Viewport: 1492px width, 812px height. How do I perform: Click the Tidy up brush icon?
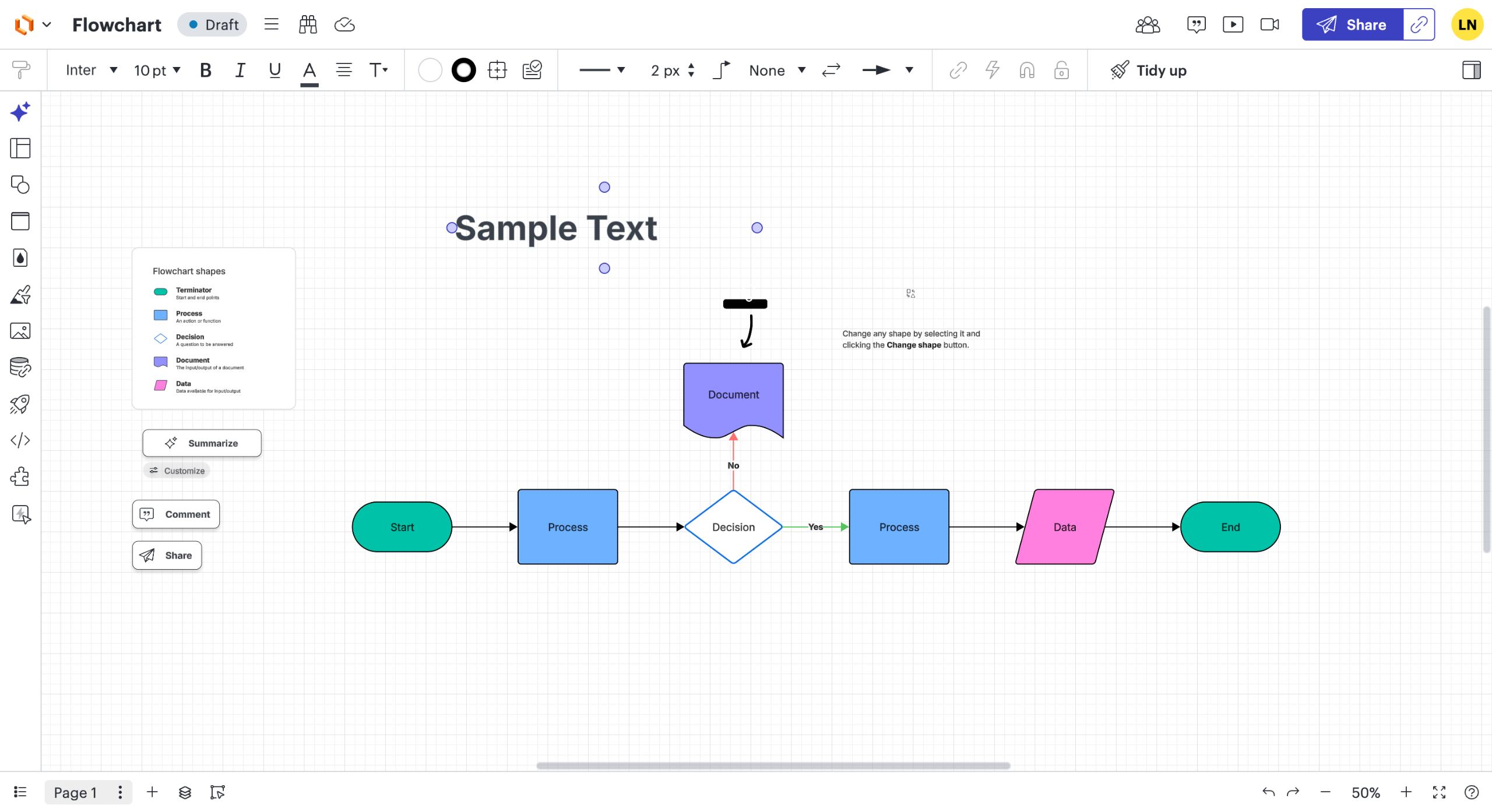(x=1119, y=70)
